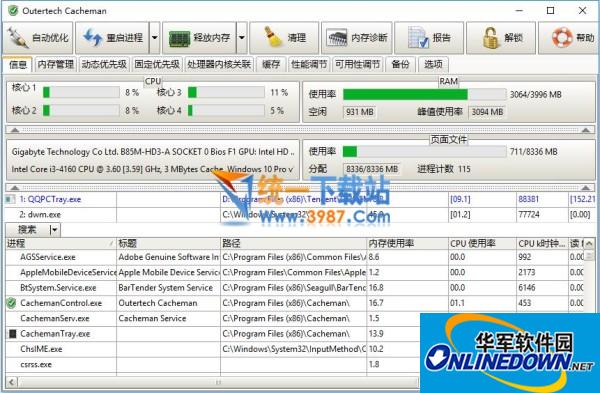
Task: Click the QQPCTray.exe process icon
Action: click(10, 199)
